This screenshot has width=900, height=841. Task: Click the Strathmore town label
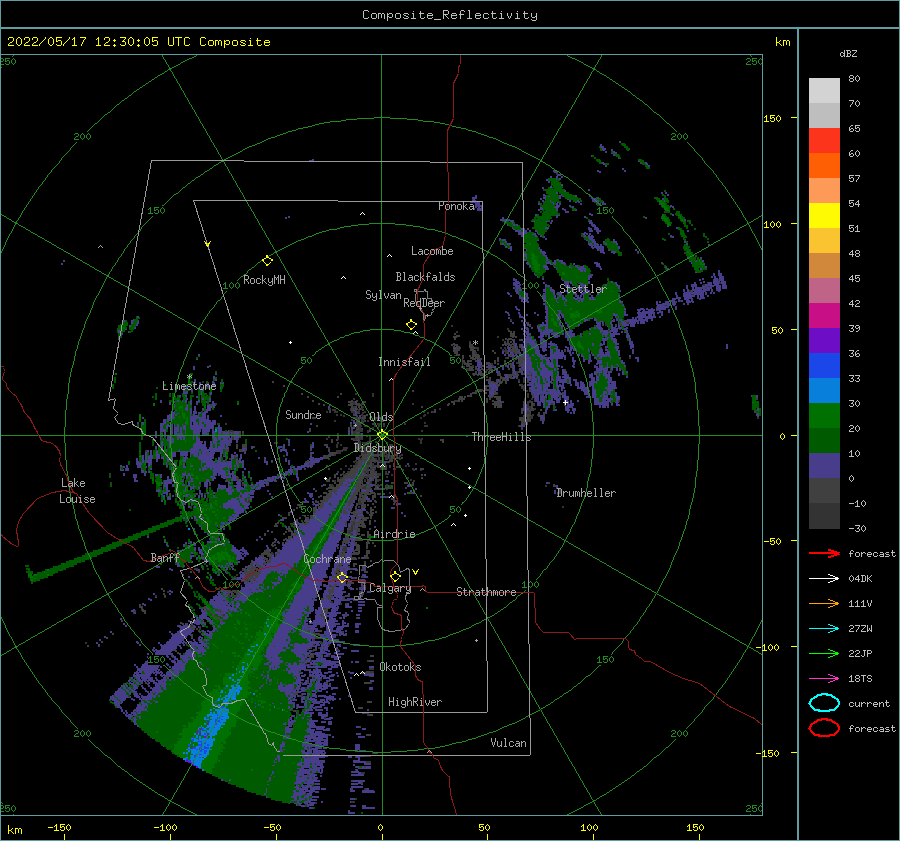click(x=486, y=592)
